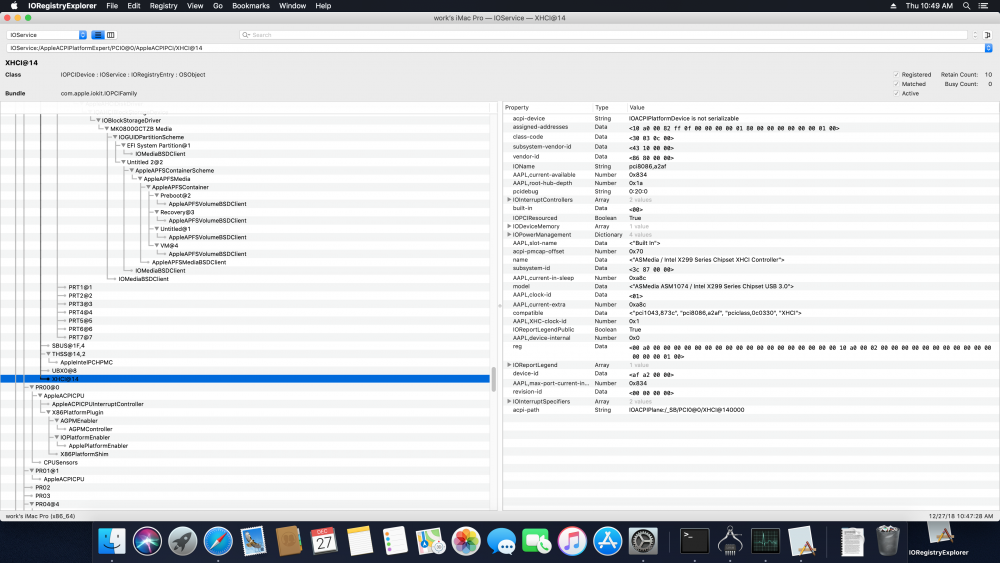Open Mail stamp icon in dock
This screenshot has height=563, width=1000.
click(x=253, y=542)
